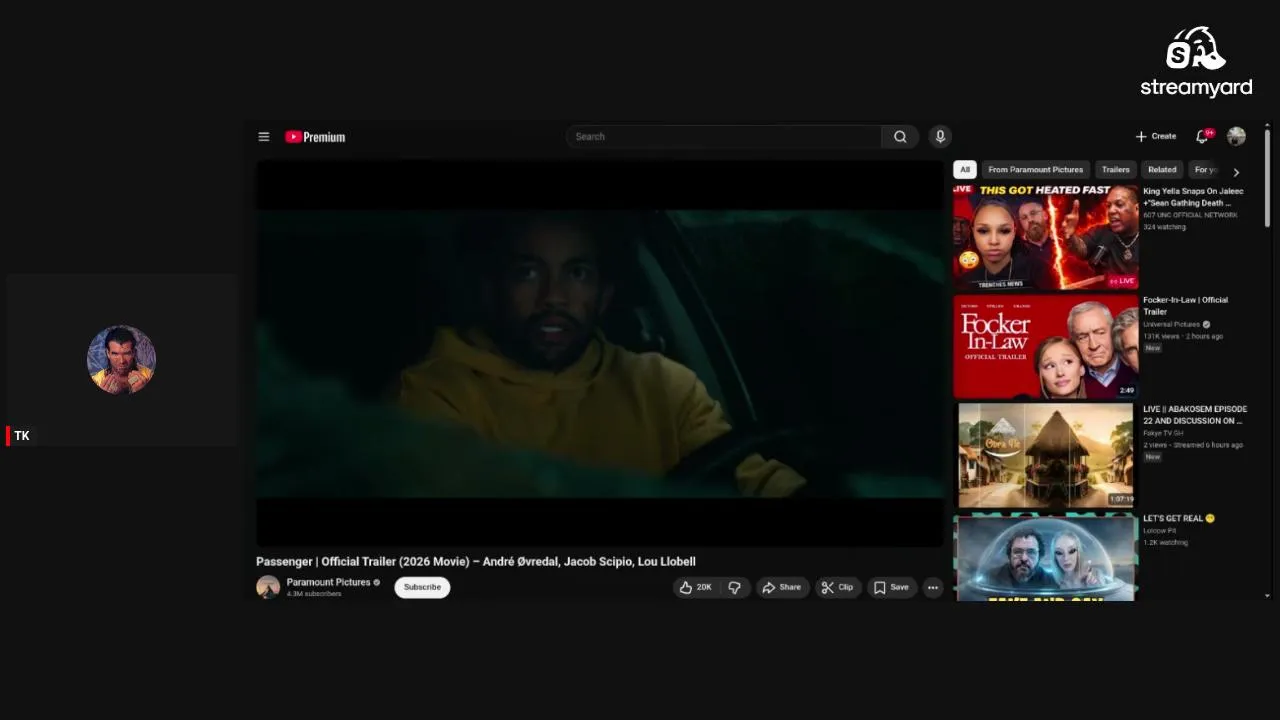
Task: Select the Trailers filter chip
Action: point(1116,170)
